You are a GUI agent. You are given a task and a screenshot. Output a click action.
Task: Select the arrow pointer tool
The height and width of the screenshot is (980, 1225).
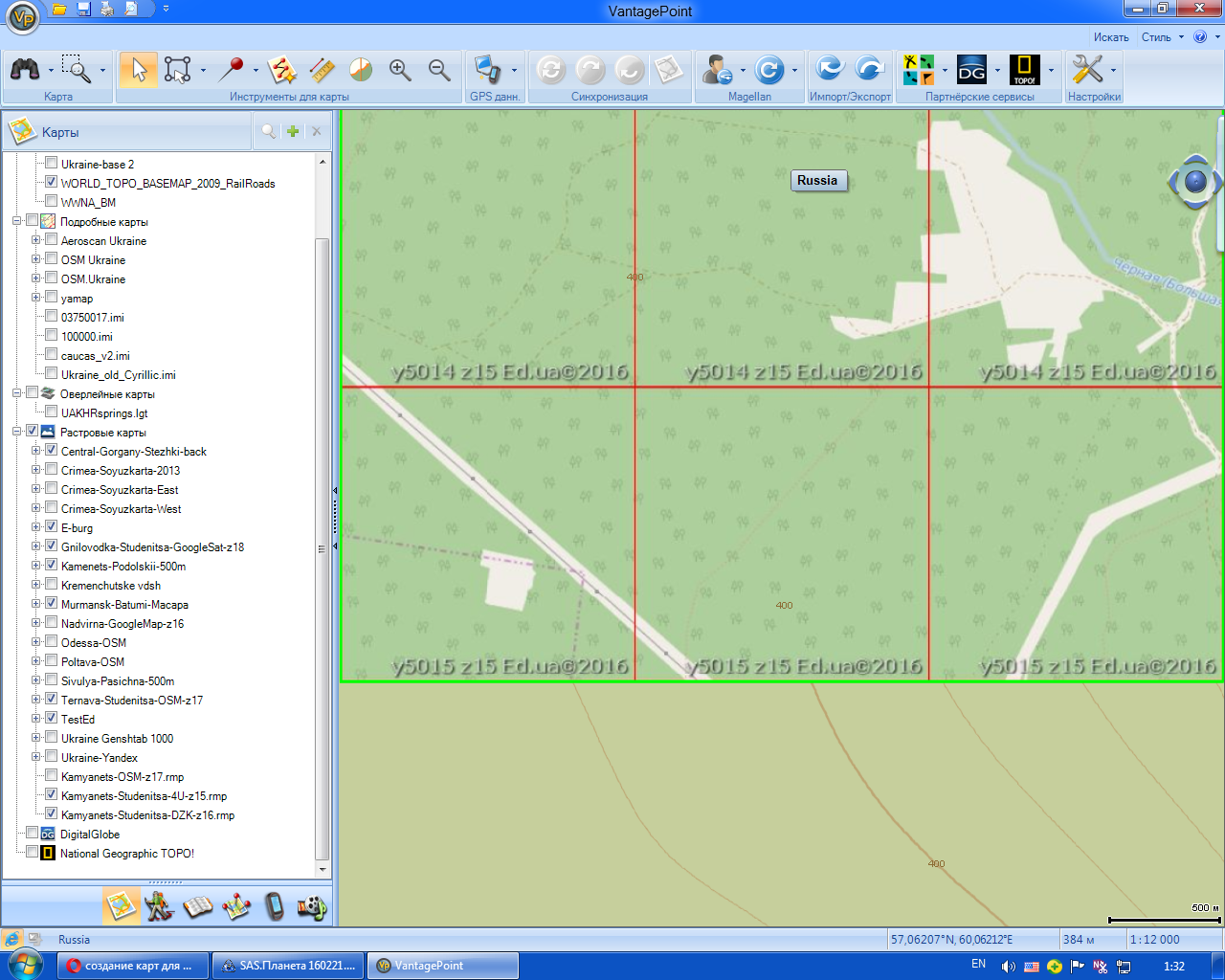139,70
